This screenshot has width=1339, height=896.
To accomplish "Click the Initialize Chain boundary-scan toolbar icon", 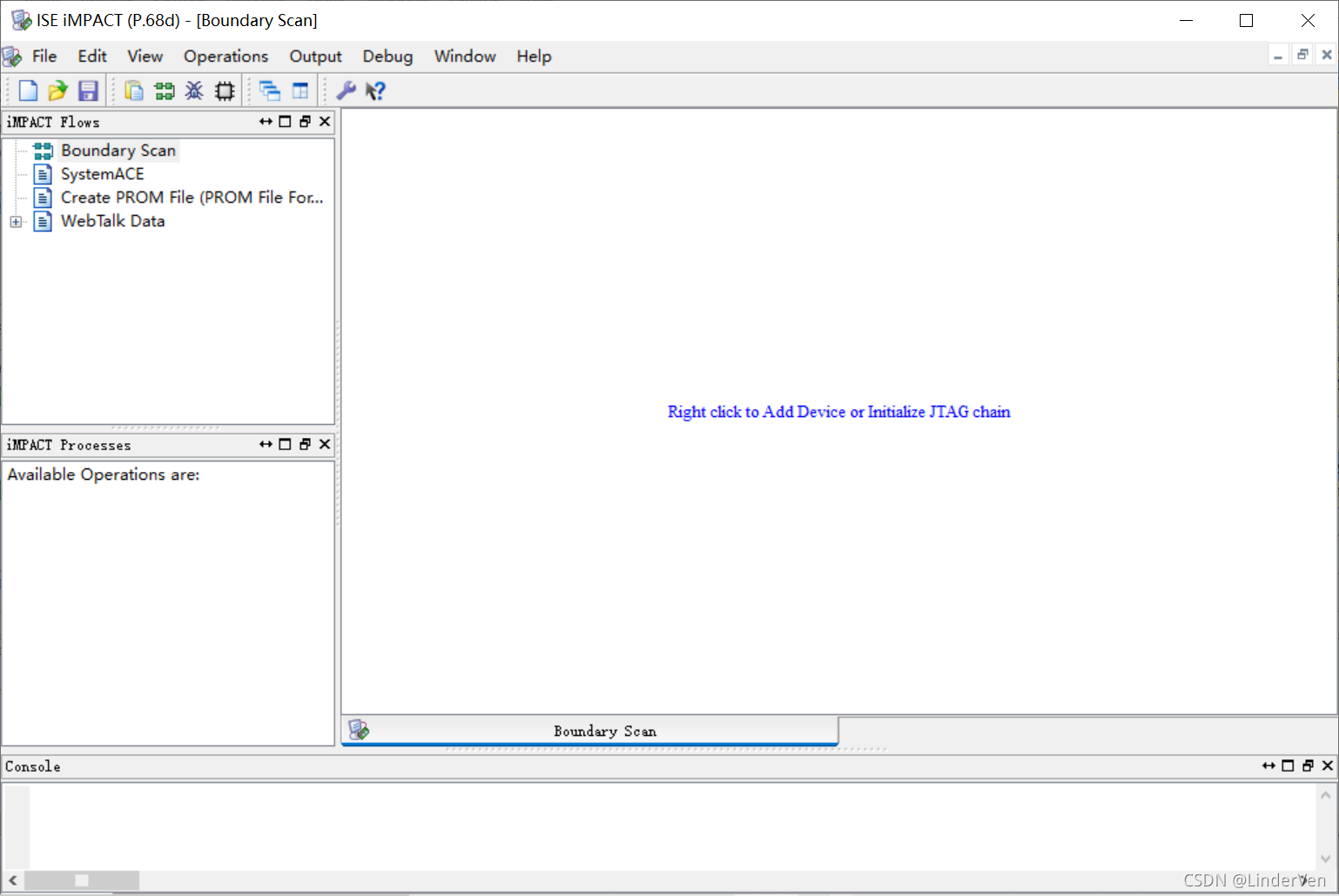I will pos(164,91).
